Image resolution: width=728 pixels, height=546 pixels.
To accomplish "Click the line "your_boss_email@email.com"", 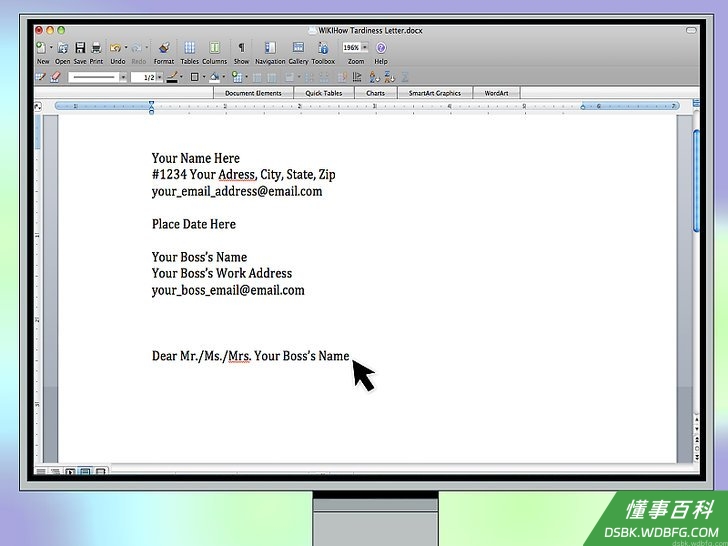I will [x=228, y=290].
